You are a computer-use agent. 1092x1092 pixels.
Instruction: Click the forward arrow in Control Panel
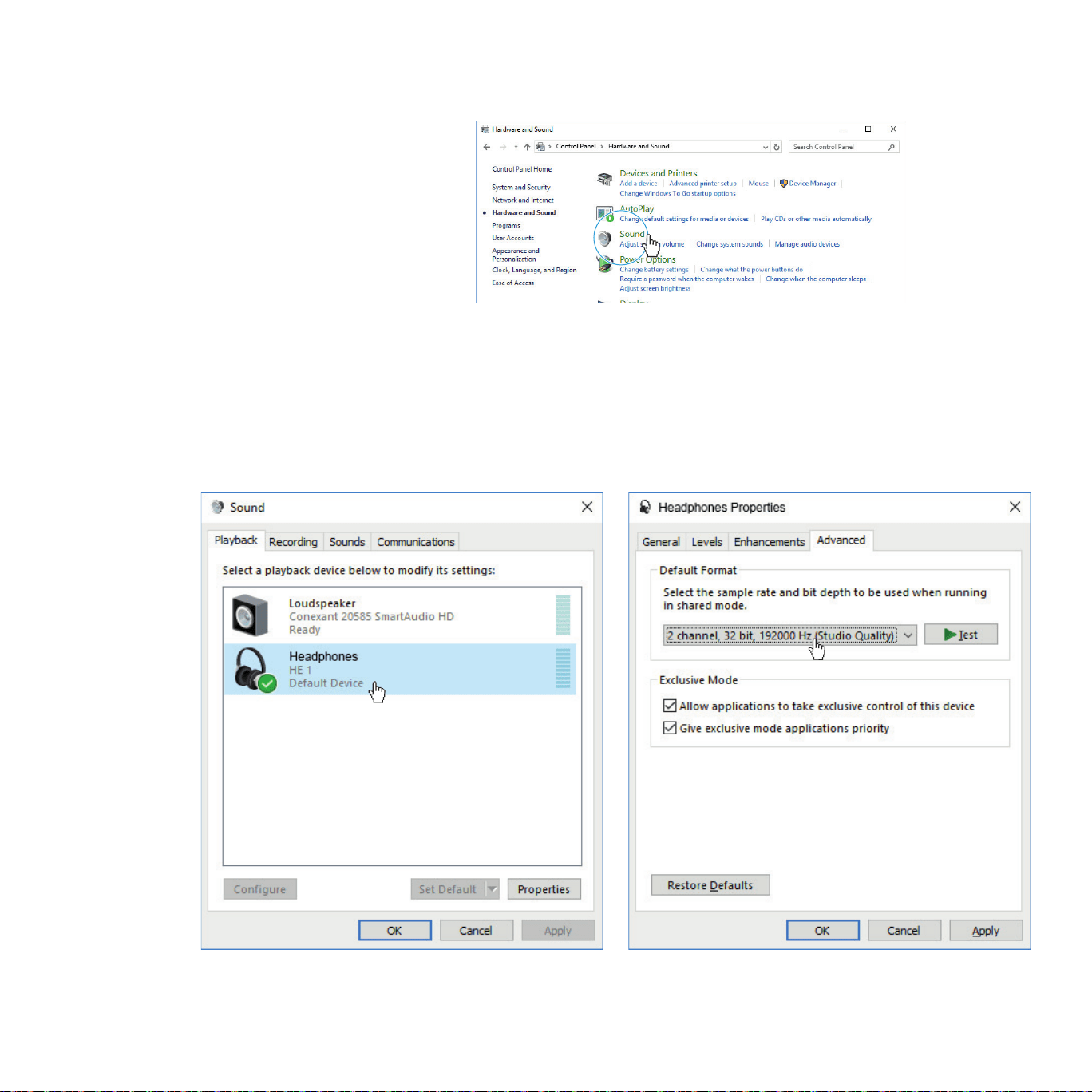point(503,147)
